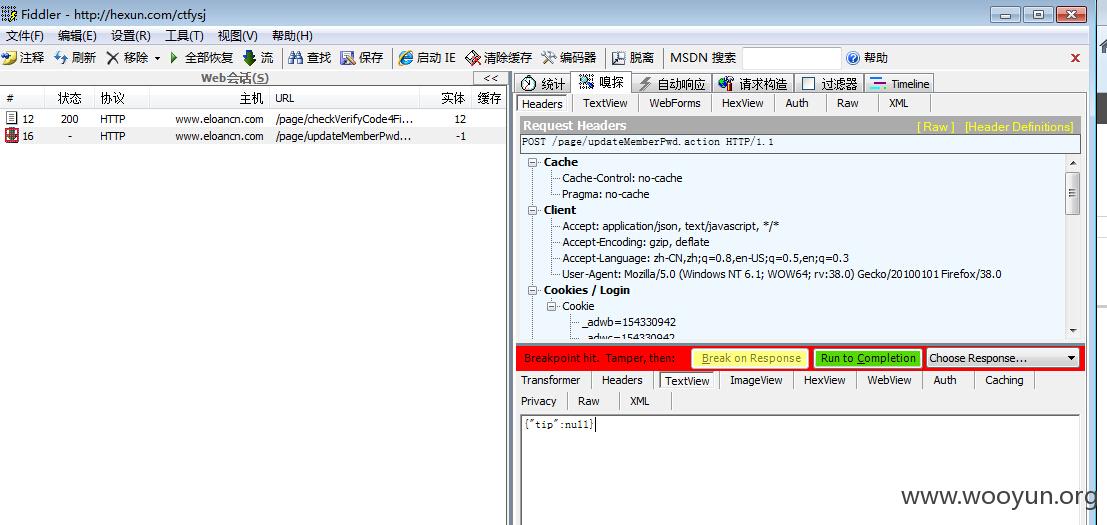Click the refresh (刷新) toolbar icon
Screen dimensions: 1107x525
coord(61,58)
